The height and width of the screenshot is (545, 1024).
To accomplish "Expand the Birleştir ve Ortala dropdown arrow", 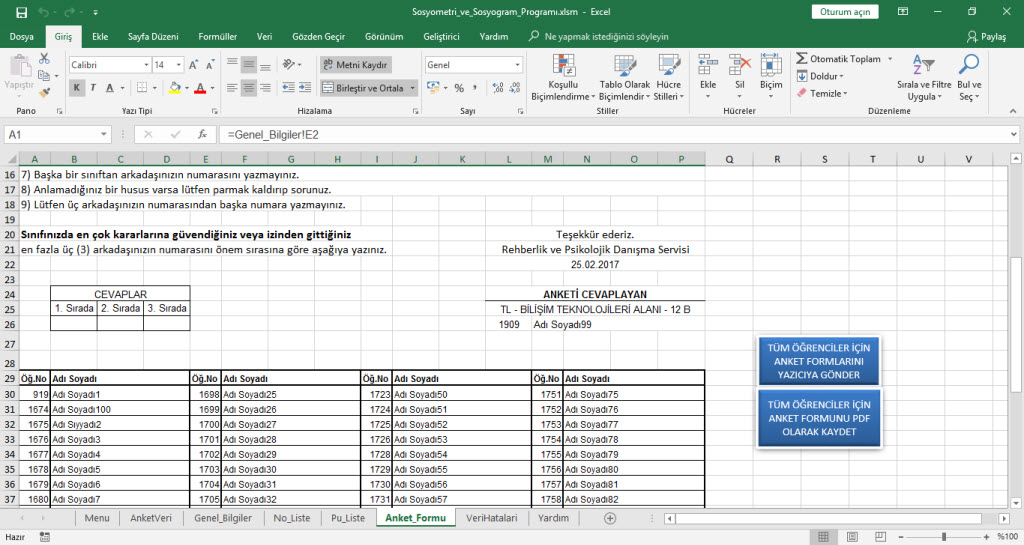I will (412, 87).
